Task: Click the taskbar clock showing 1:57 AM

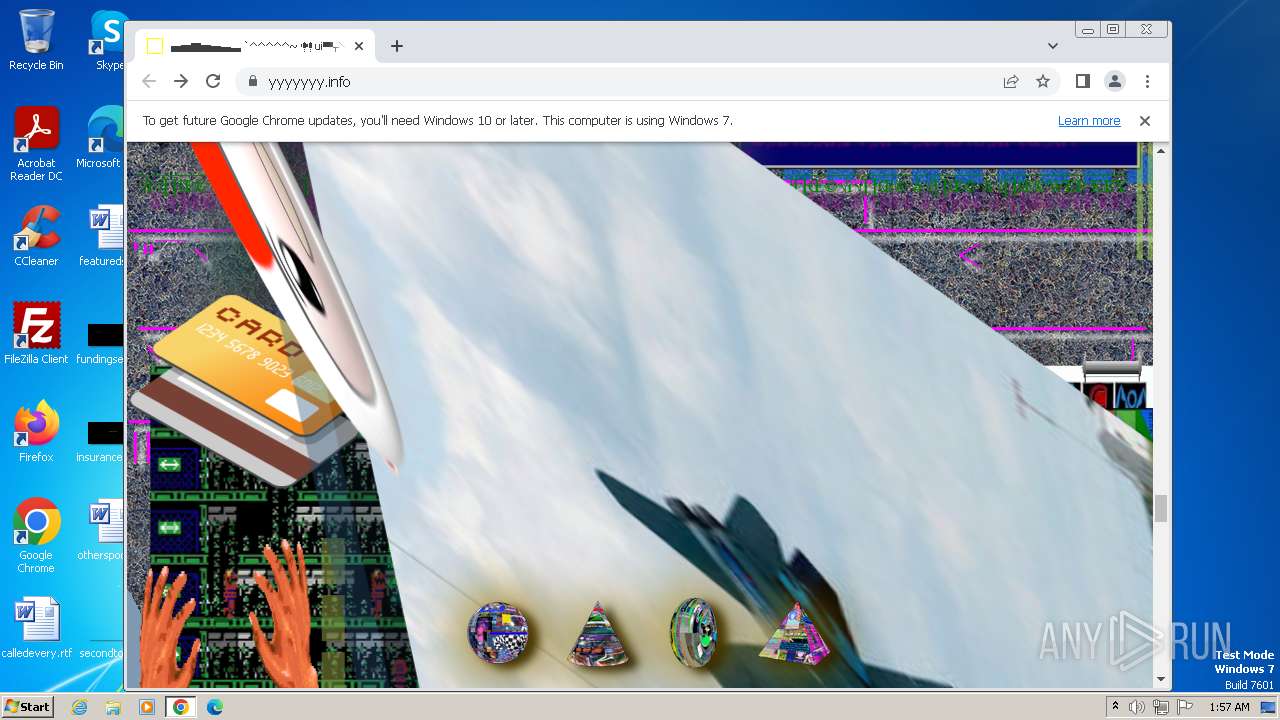Action: coord(1229,707)
